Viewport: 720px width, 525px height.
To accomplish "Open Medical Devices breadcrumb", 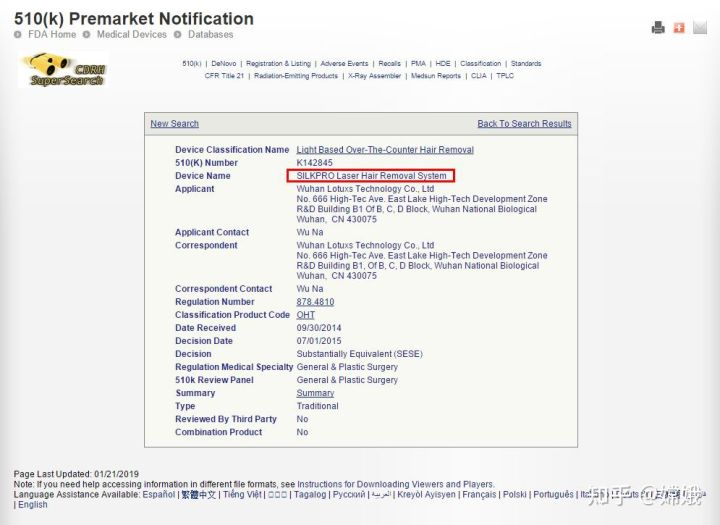I will coord(132,34).
